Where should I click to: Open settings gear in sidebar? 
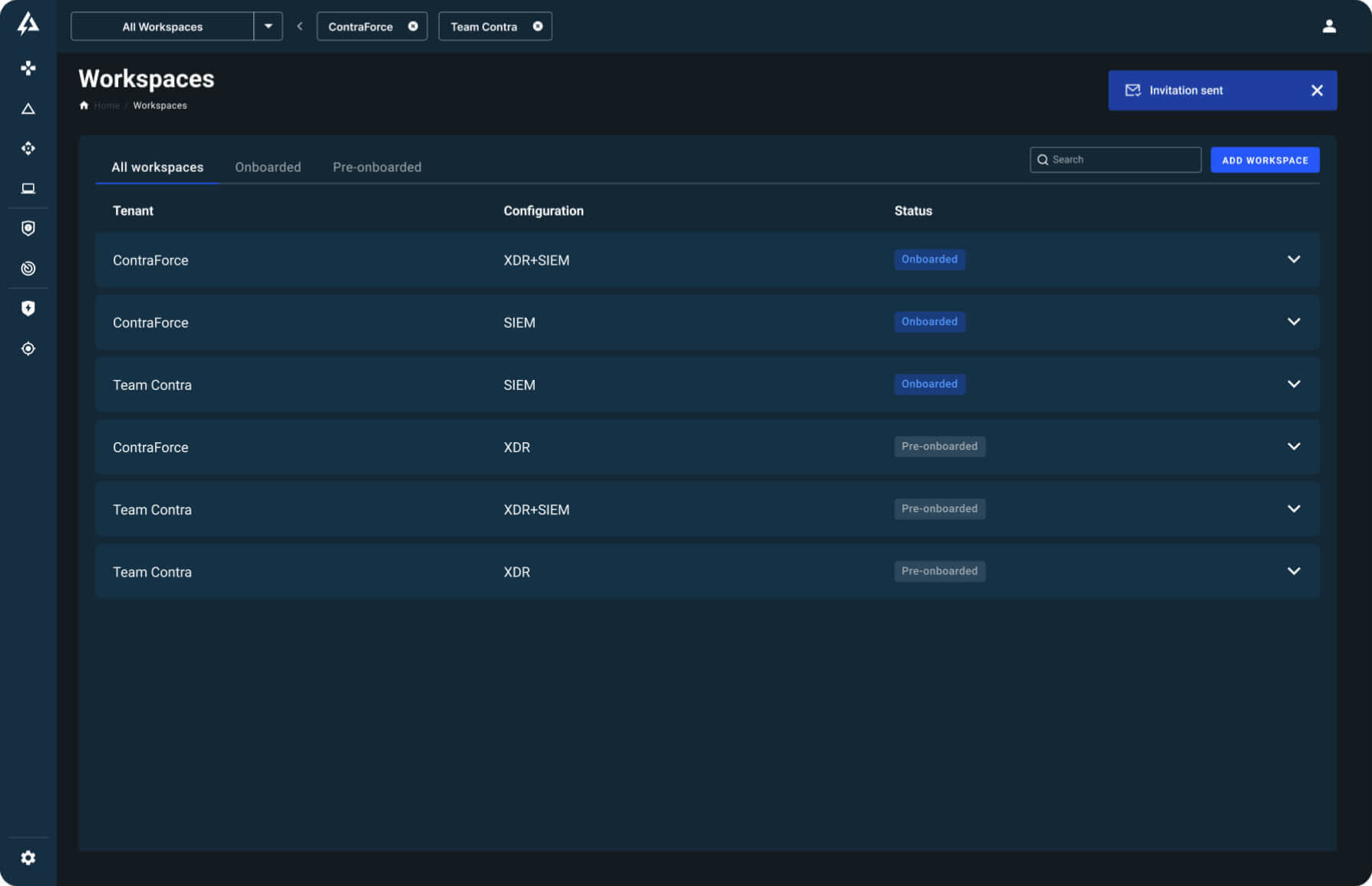tap(28, 858)
